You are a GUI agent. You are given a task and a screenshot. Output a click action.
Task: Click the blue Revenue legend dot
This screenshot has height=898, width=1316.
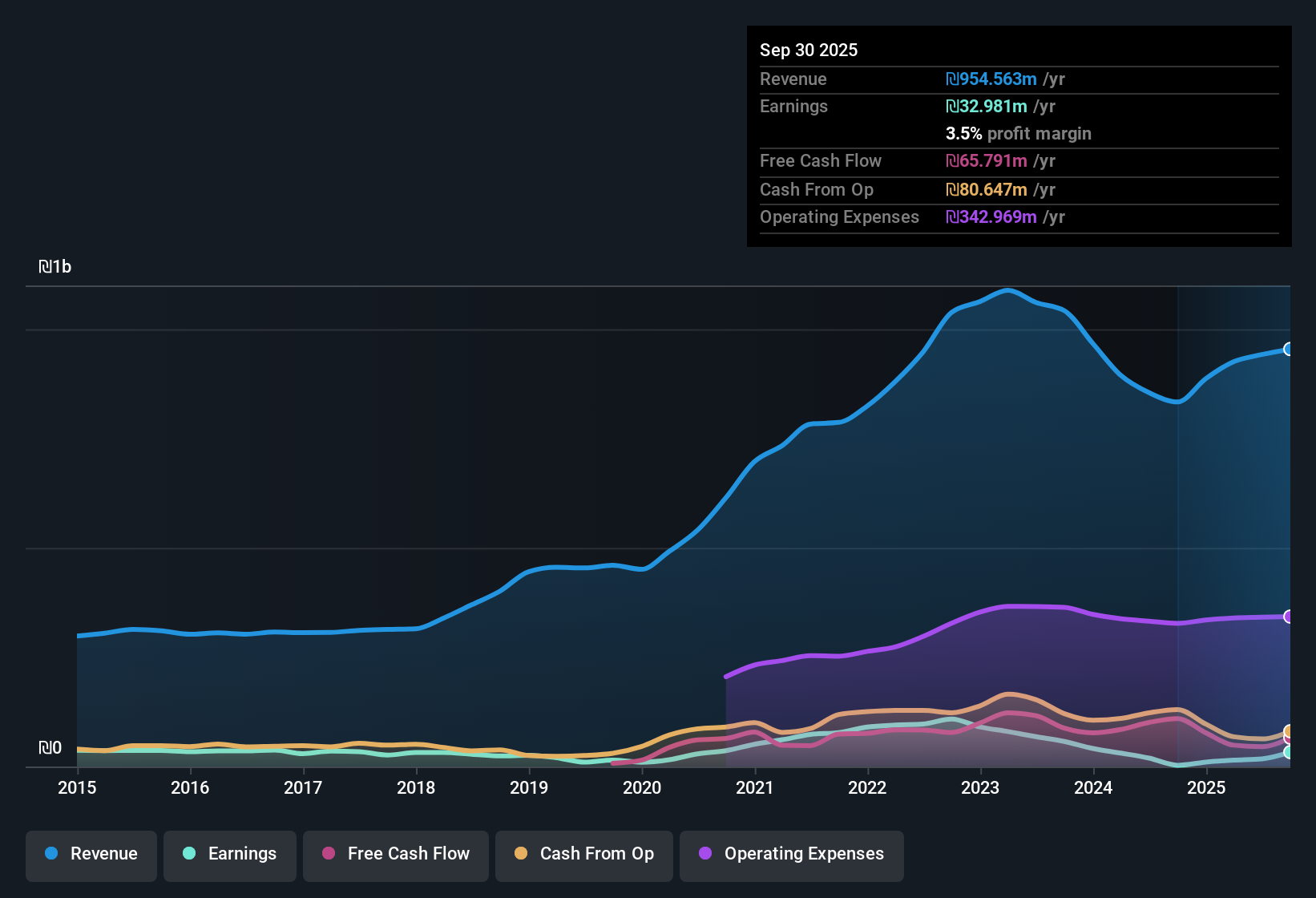[x=50, y=854]
